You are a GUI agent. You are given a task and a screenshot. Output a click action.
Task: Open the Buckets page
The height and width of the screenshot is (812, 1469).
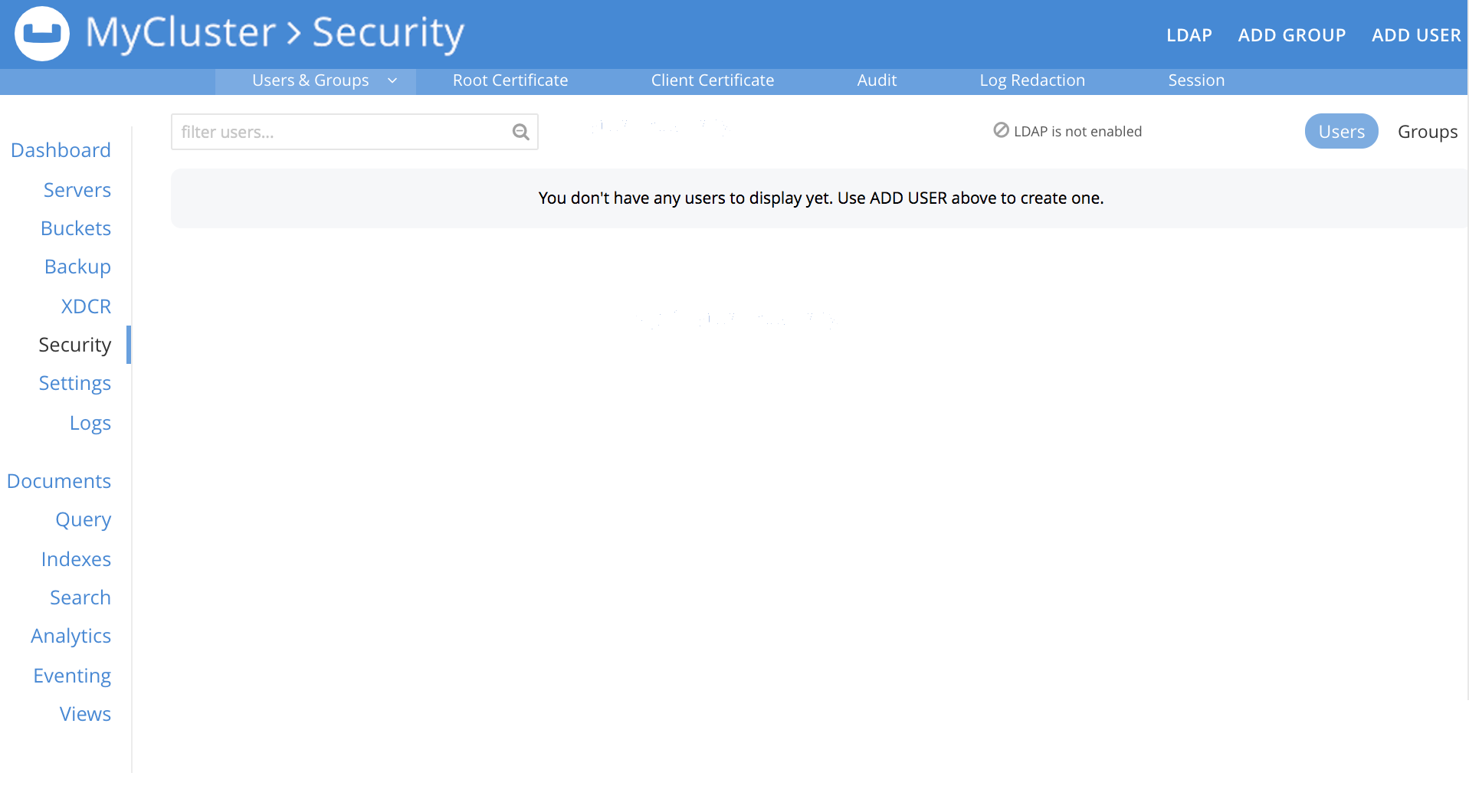pos(75,228)
